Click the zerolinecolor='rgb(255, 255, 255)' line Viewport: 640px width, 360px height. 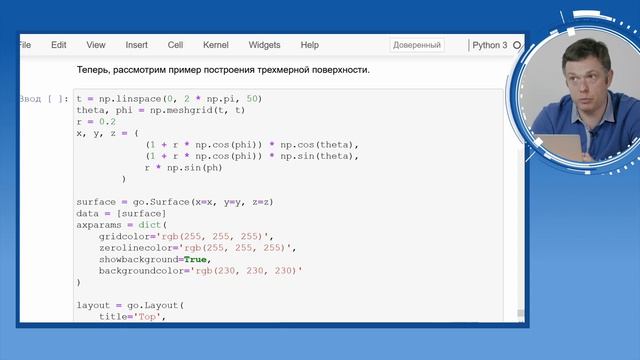[197, 248]
